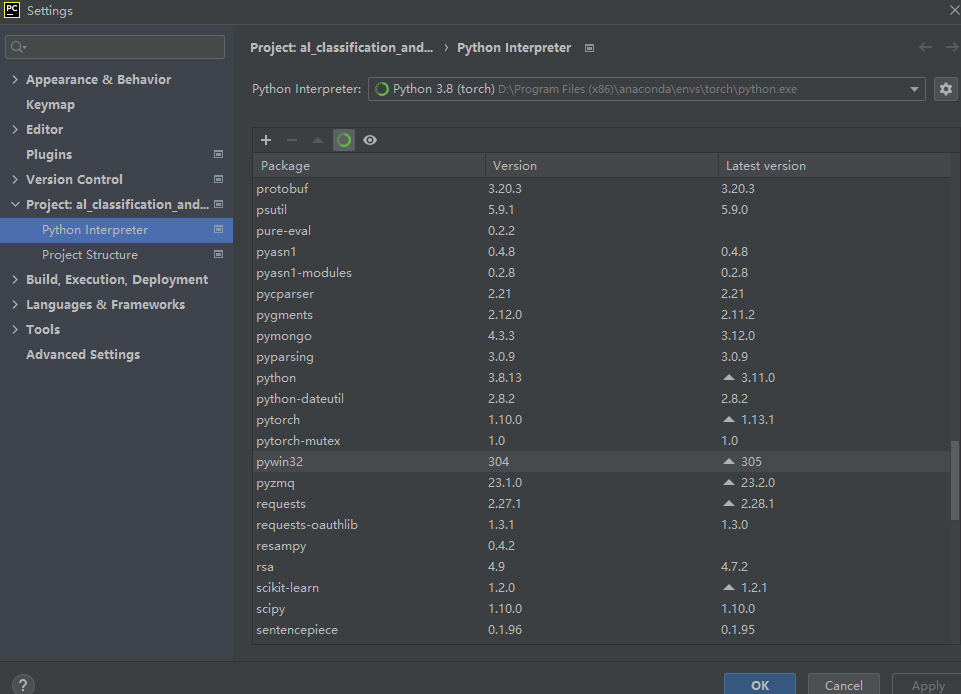This screenshot has height=694, width=961.
Task: Open the Python Interpreter dropdown
Action: tap(914, 89)
